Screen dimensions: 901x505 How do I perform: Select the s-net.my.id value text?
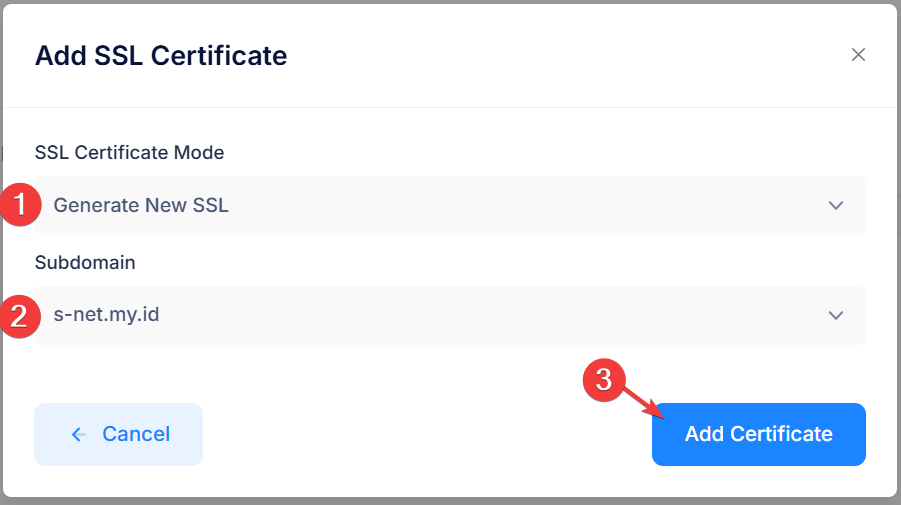pos(106,315)
